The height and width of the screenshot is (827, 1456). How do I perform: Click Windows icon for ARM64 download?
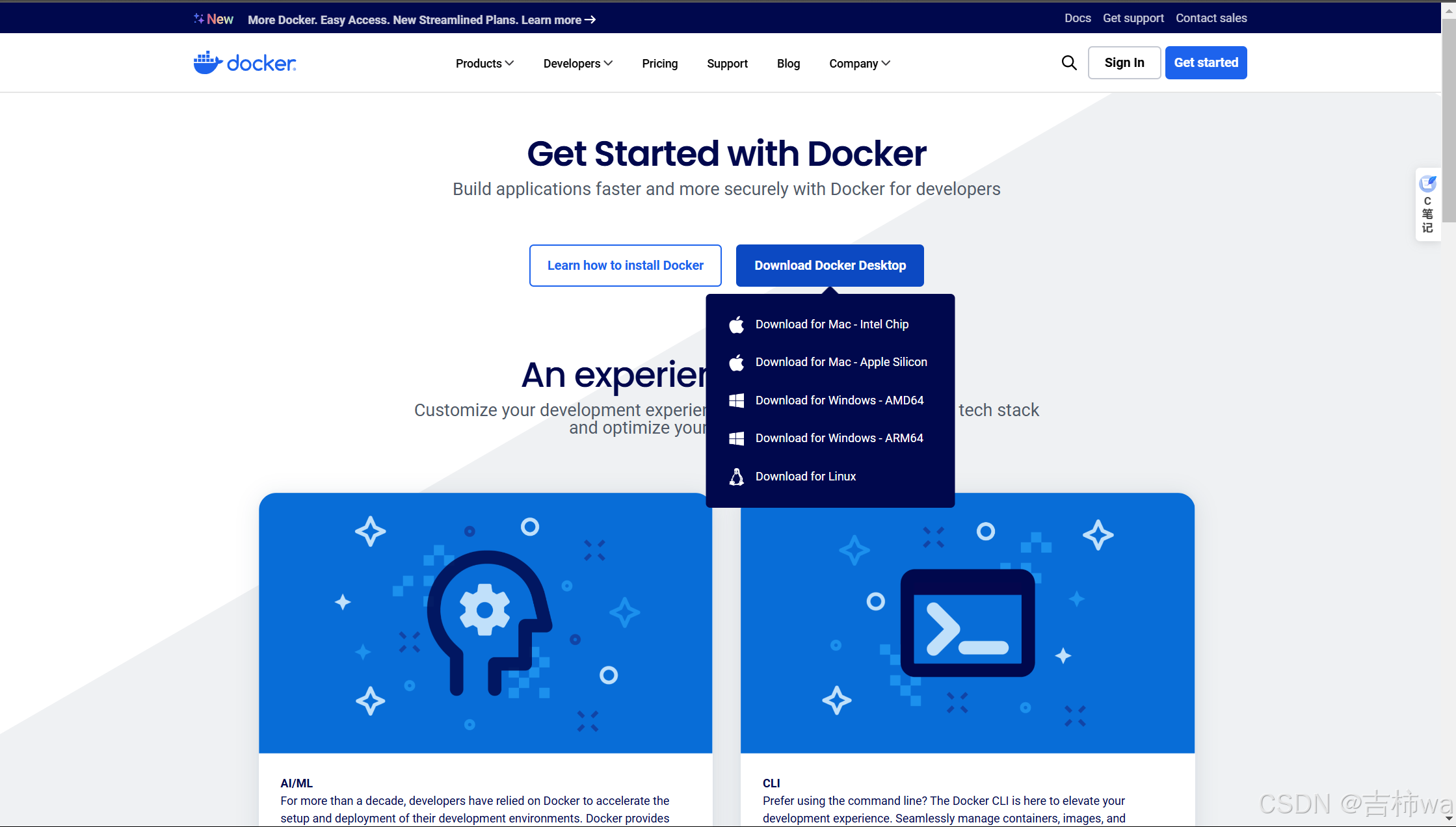click(736, 438)
